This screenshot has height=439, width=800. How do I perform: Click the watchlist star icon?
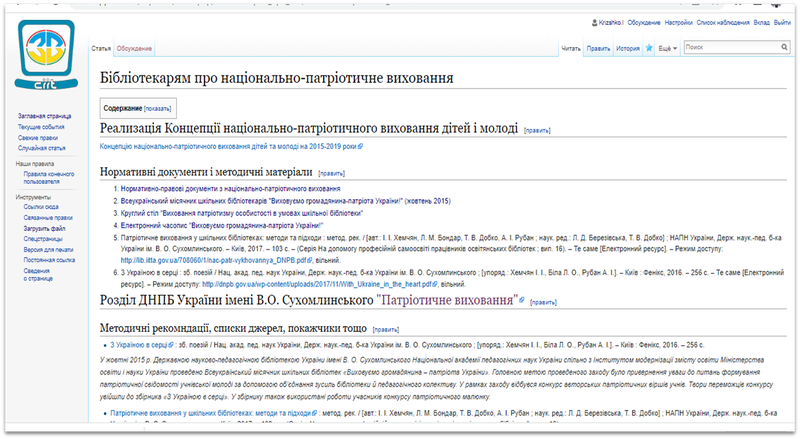(649, 48)
